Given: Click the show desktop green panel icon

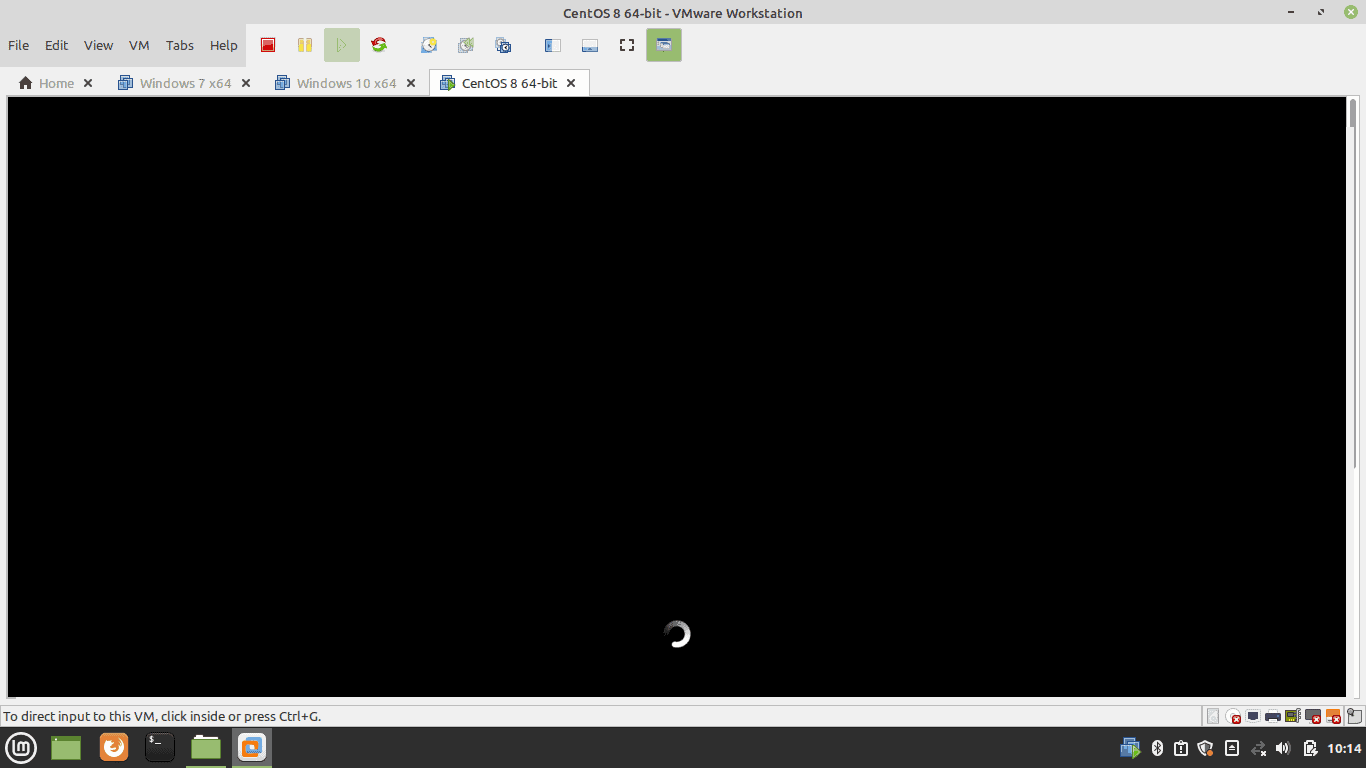Looking at the screenshot, I should point(66,747).
